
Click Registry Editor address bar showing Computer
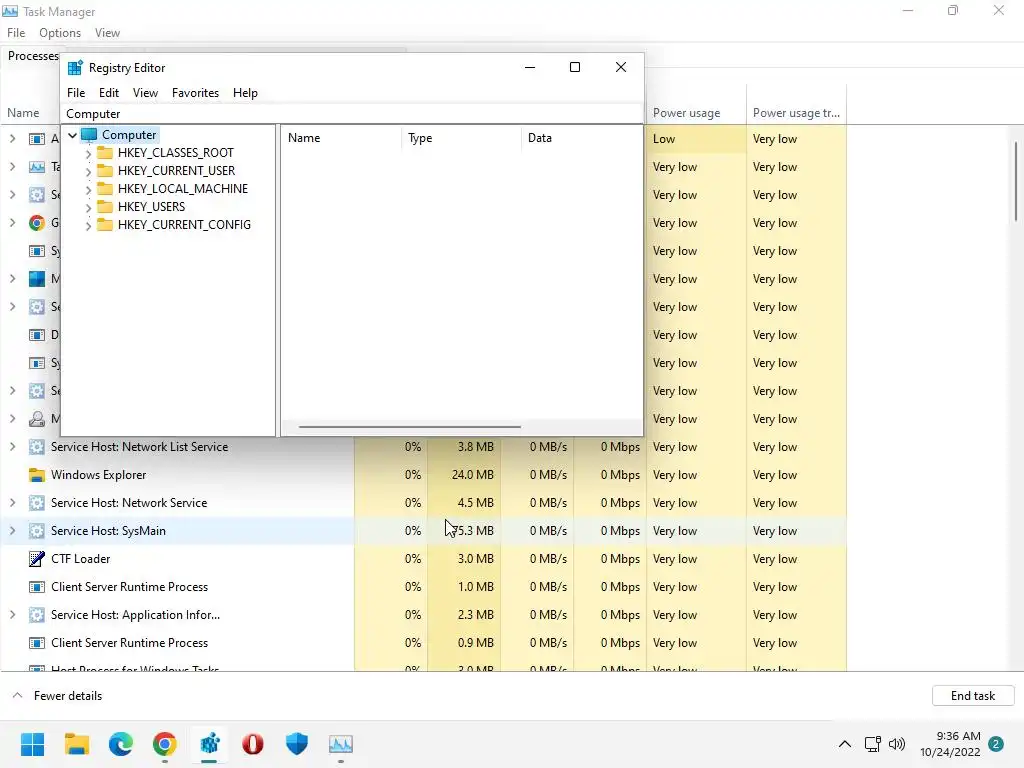tap(352, 114)
